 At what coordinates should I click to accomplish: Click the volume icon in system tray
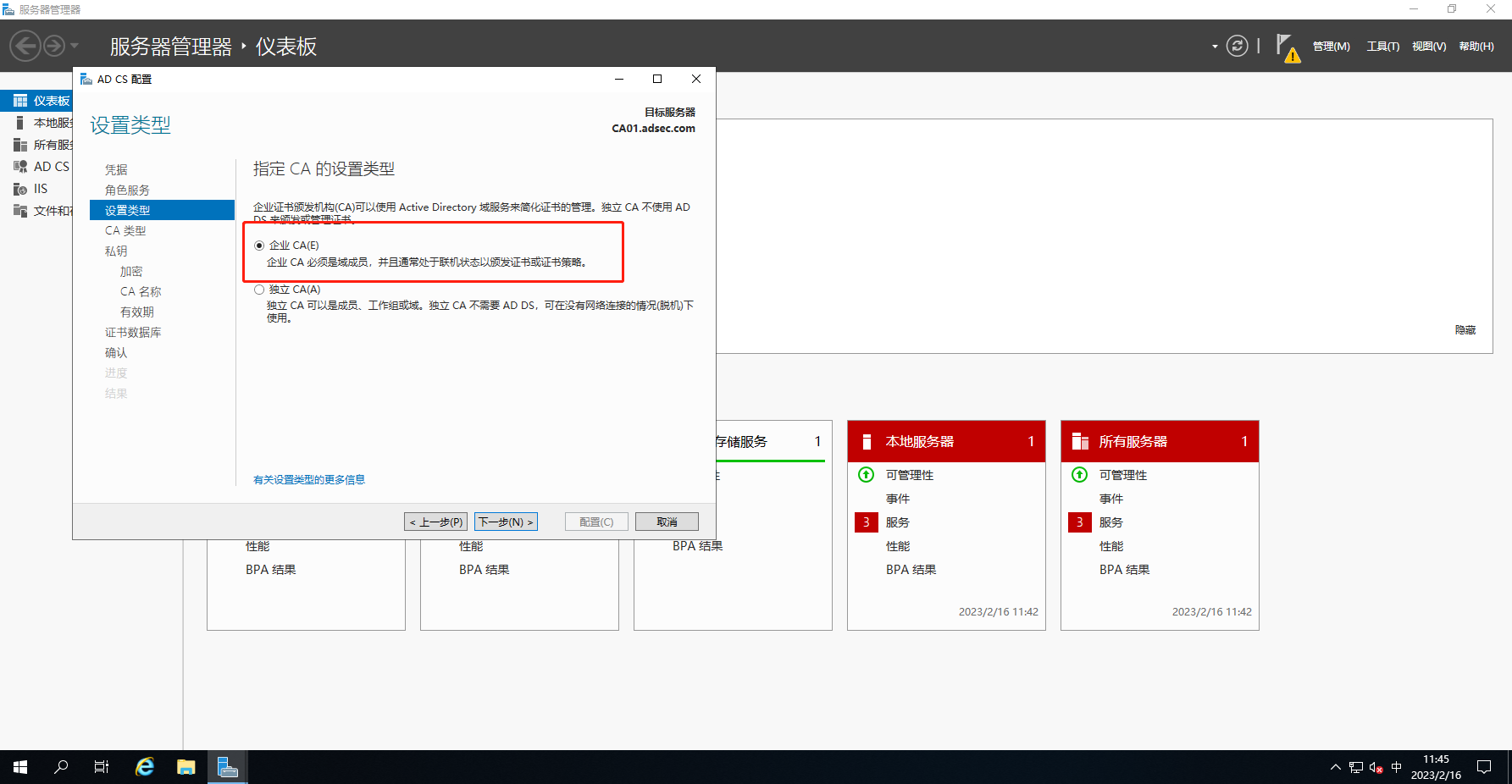[x=1376, y=767]
